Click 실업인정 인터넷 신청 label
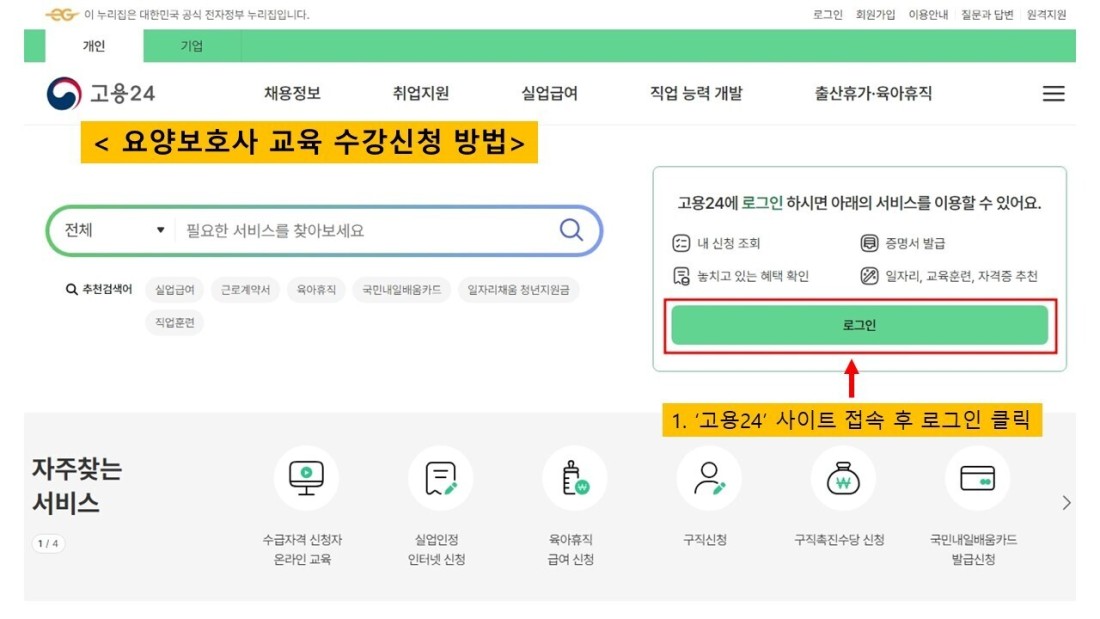1100x619 pixels. (x=436, y=550)
